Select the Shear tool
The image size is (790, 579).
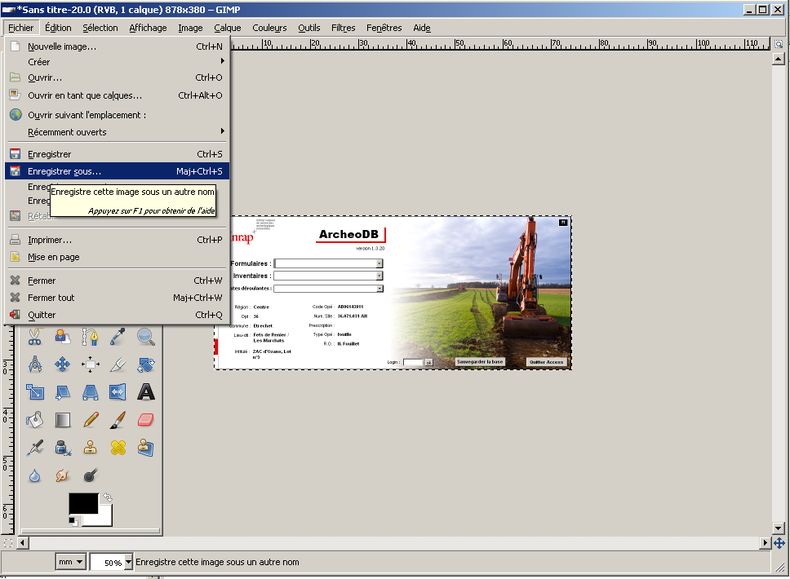tap(62, 392)
